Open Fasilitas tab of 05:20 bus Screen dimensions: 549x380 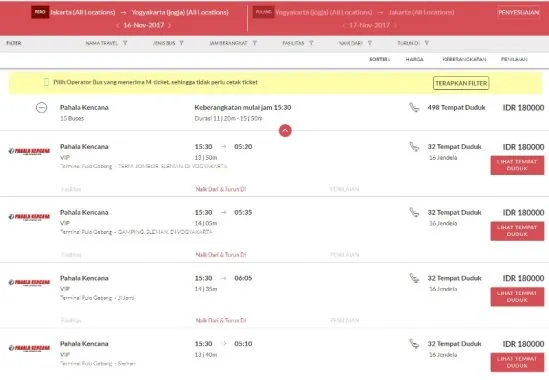71,189
